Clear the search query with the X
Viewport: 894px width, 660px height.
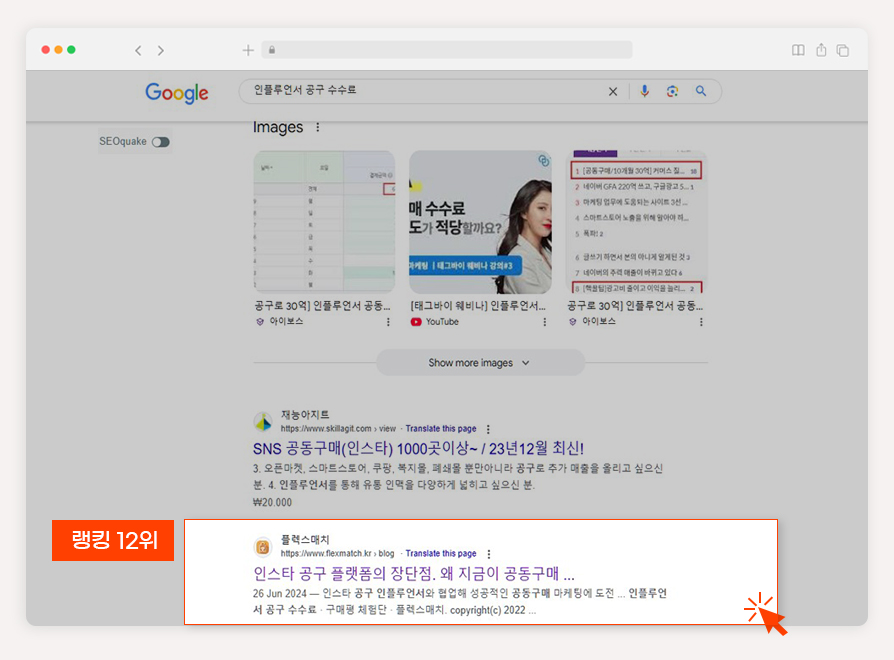[613, 91]
